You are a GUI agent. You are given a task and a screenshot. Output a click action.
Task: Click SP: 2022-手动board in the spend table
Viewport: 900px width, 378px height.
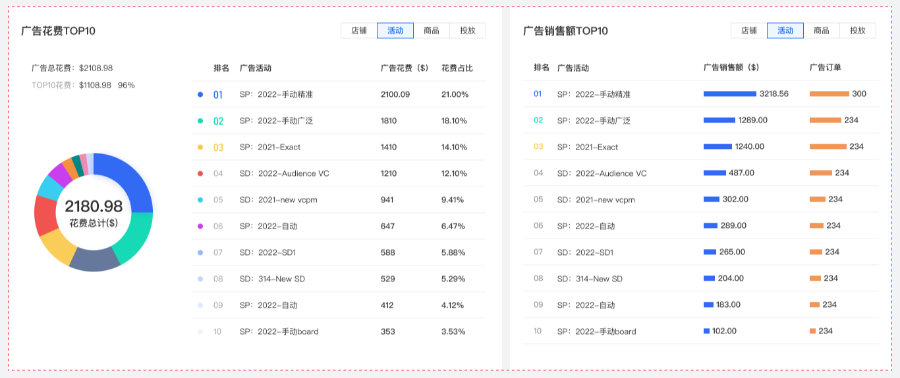(x=279, y=332)
